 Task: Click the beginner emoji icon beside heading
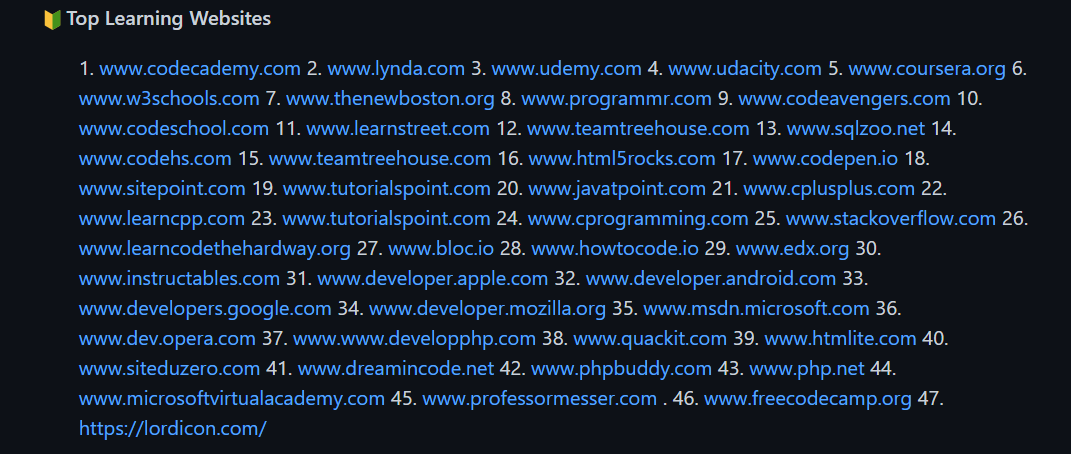click(53, 20)
